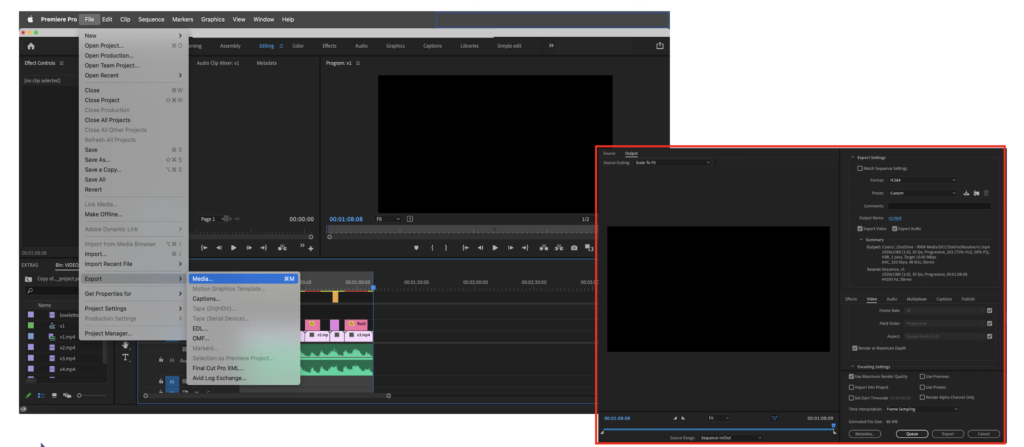Open the Format dropdown showing H.264

pos(919,180)
